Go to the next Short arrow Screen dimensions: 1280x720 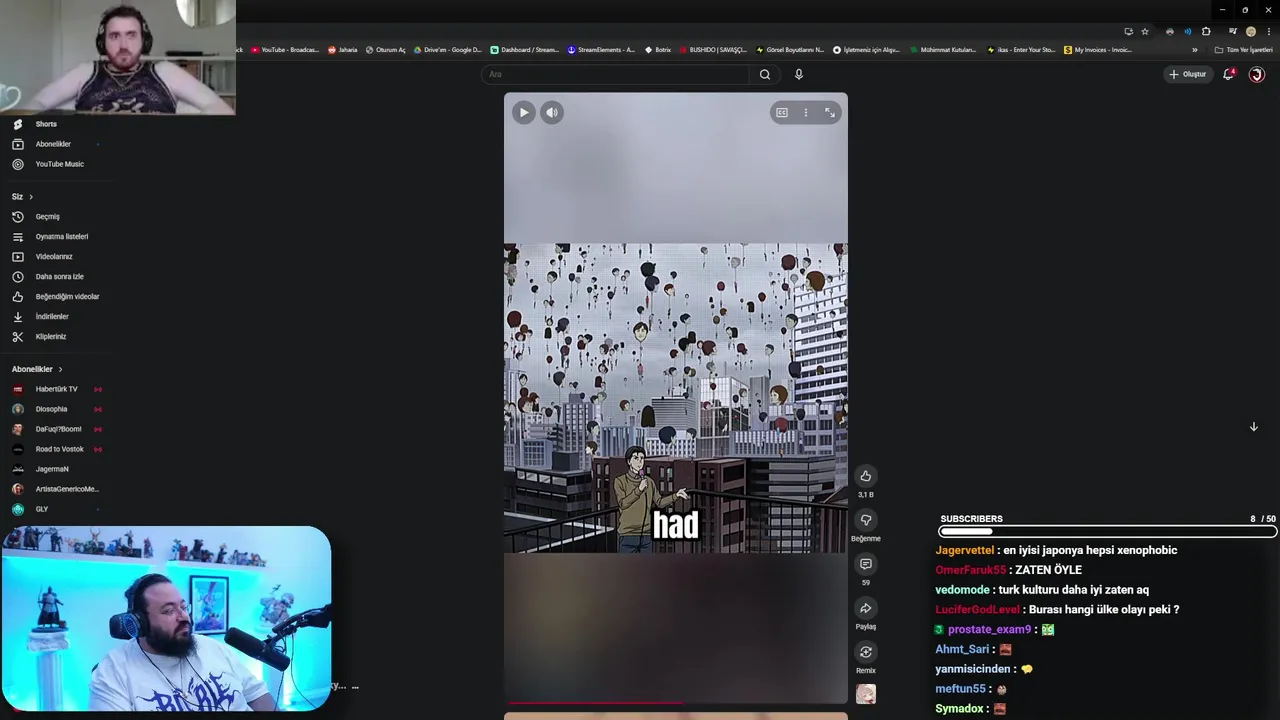tap(1253, 427)
